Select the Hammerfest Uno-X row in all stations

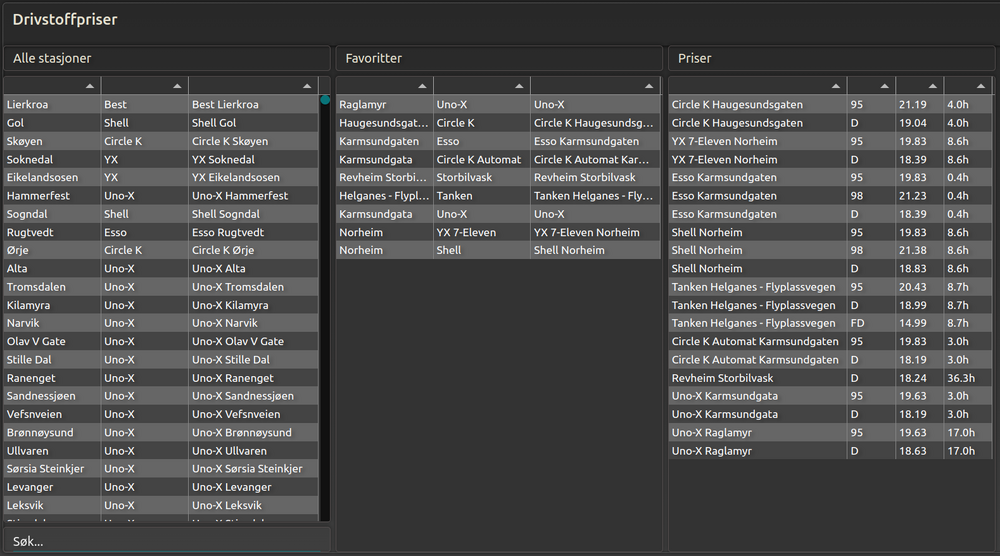click(160, 196)
